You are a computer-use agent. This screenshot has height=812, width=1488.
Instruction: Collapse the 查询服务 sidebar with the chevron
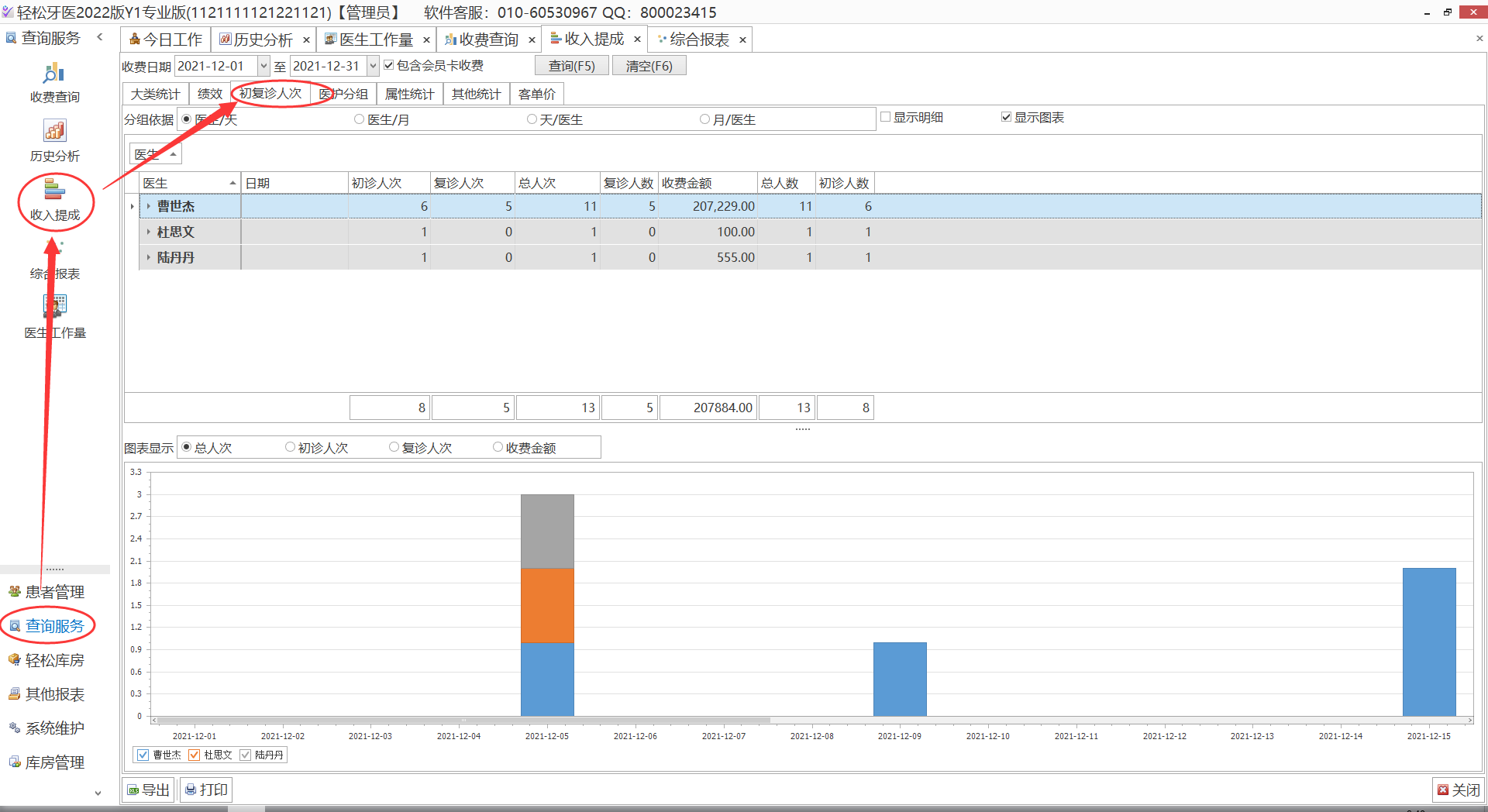coord(100,36)
